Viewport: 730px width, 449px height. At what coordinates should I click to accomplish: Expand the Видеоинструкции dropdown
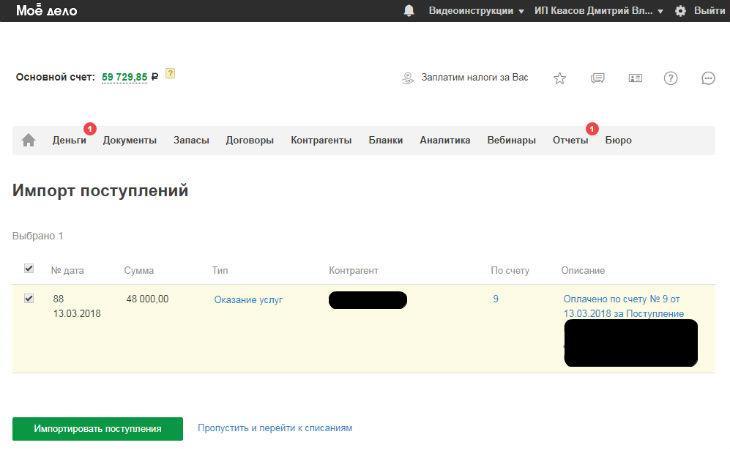point(476,11)
